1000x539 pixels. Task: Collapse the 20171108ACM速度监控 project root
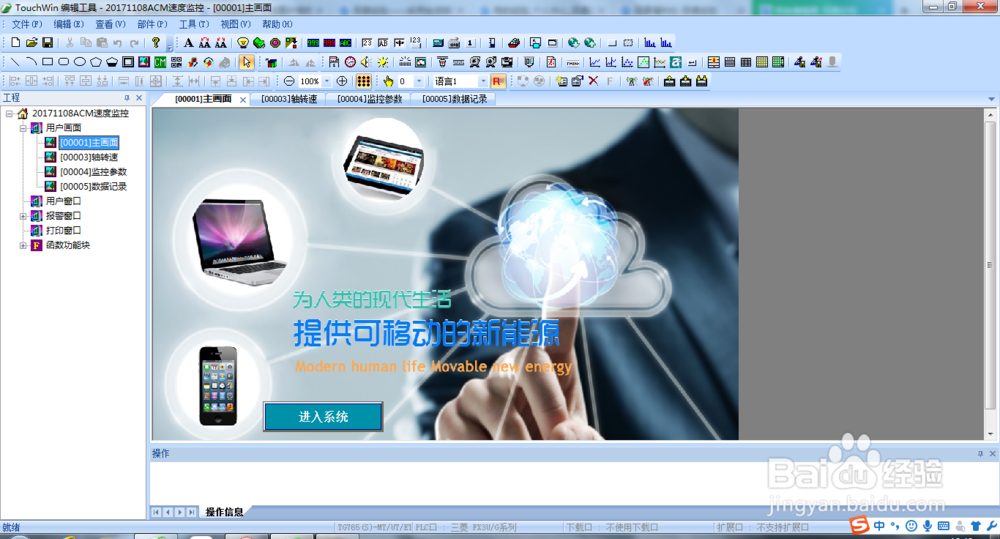10,114
